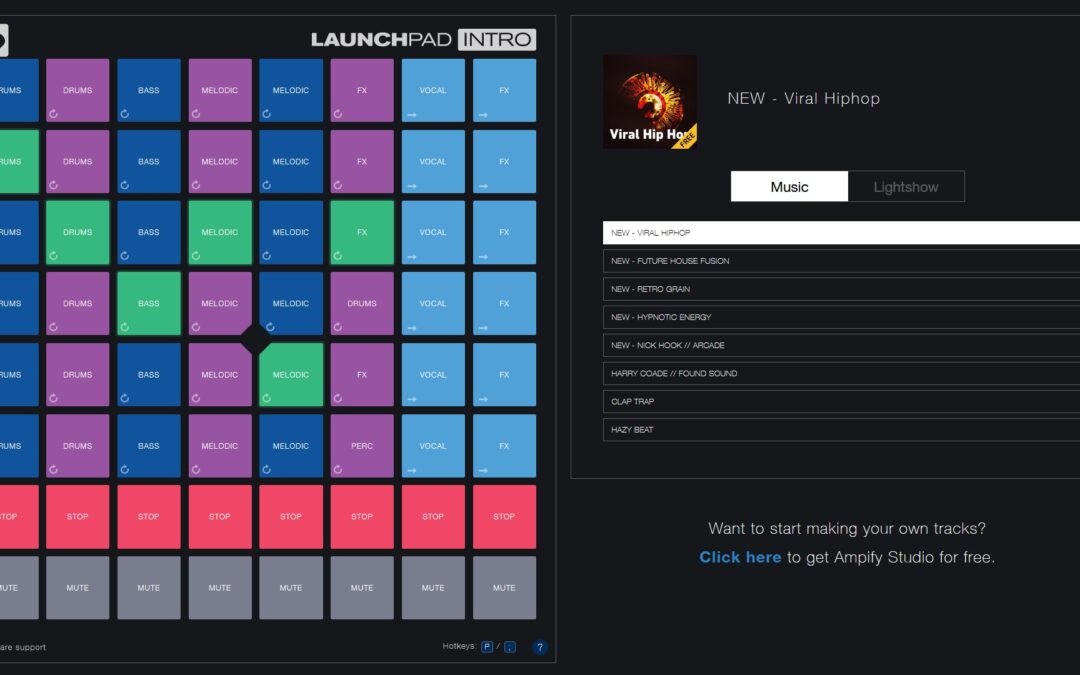
Task: Play the VOCAL pad next to the PERC pad
Action: 433,446
